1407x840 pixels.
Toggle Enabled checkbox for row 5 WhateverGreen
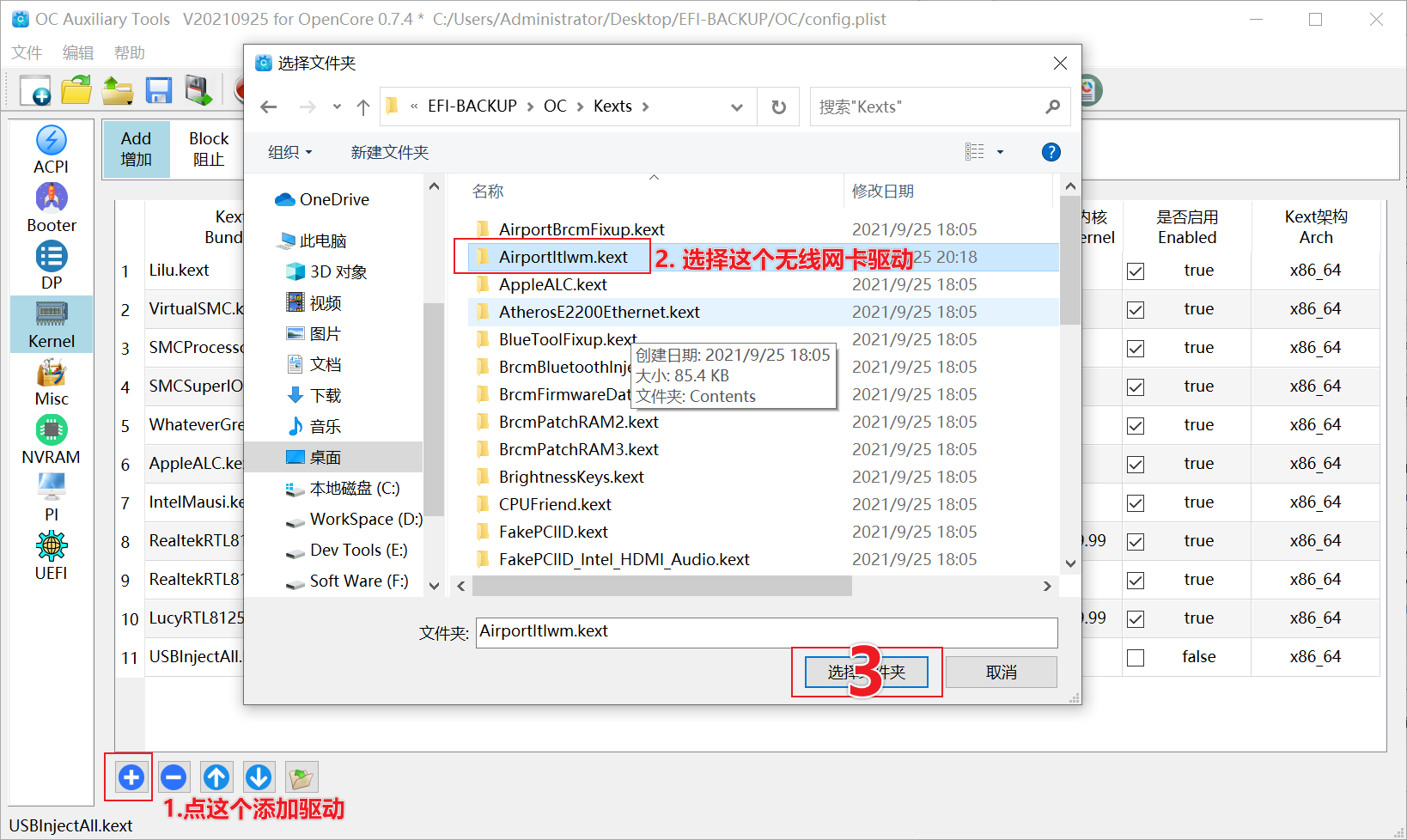(x=1136, y=426)
